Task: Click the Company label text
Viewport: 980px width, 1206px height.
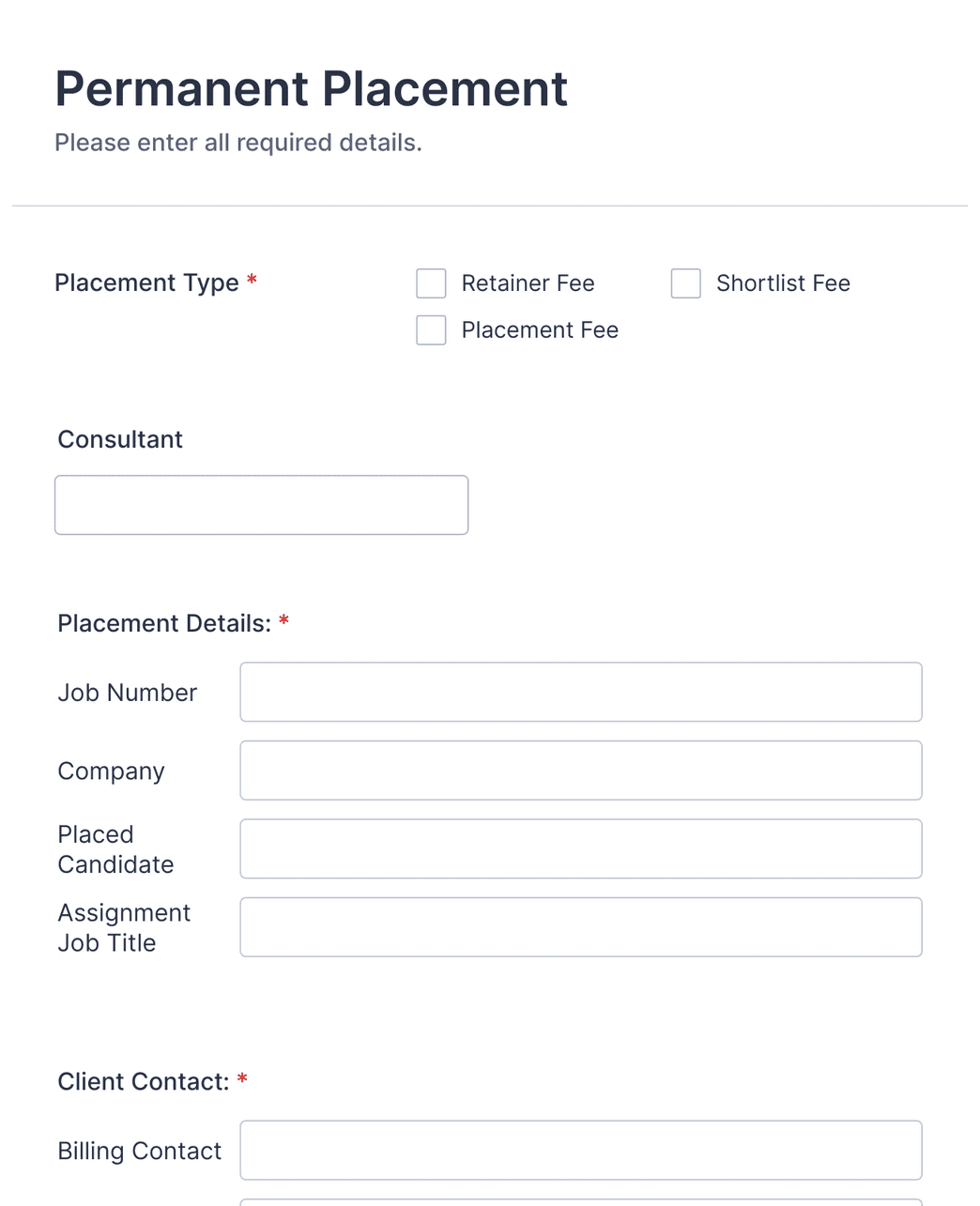Action: coord(110,770)
